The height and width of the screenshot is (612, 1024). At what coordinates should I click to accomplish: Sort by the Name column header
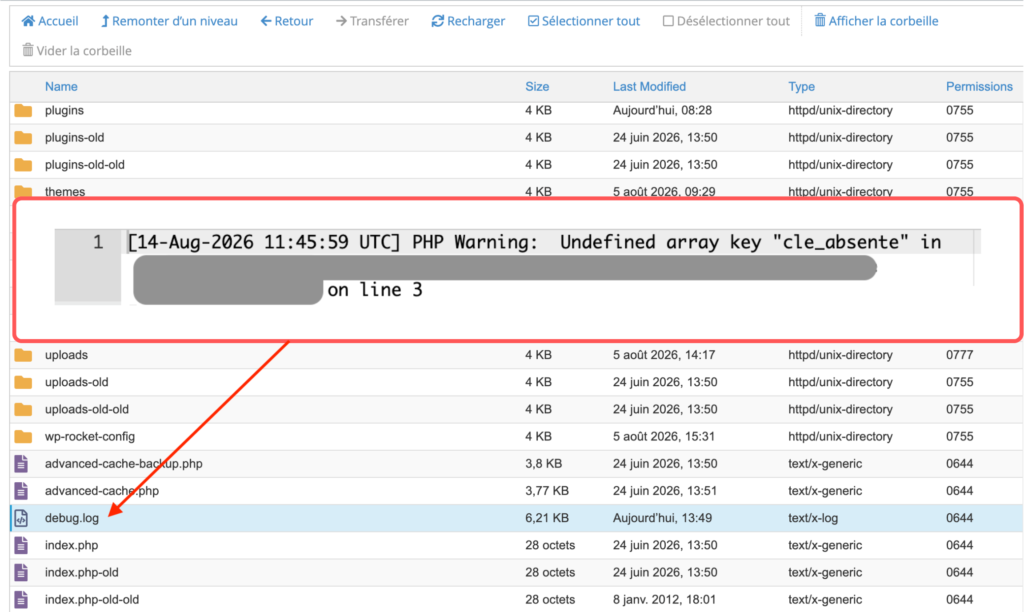click(x=61, y=86)
